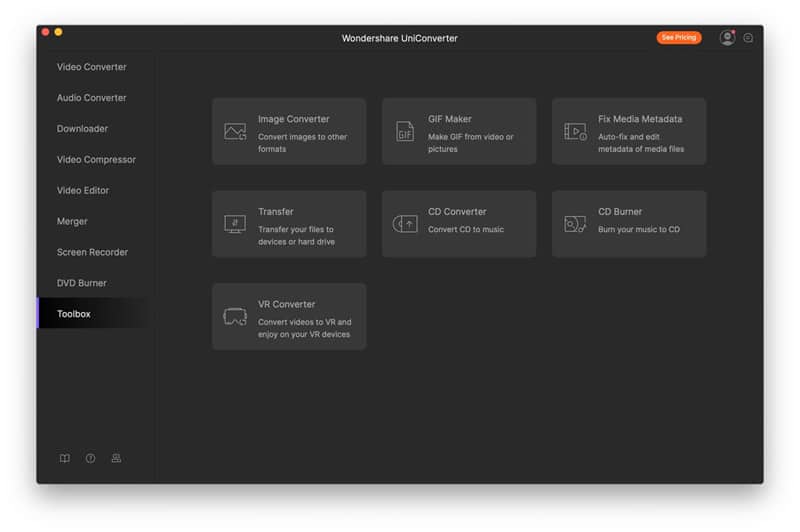
Task: Select the VR Converter headset icon
Action: point(235,317)
